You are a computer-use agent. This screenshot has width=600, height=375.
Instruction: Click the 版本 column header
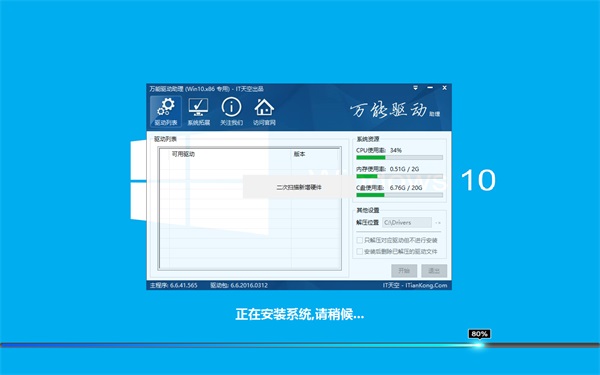[315, 154]
